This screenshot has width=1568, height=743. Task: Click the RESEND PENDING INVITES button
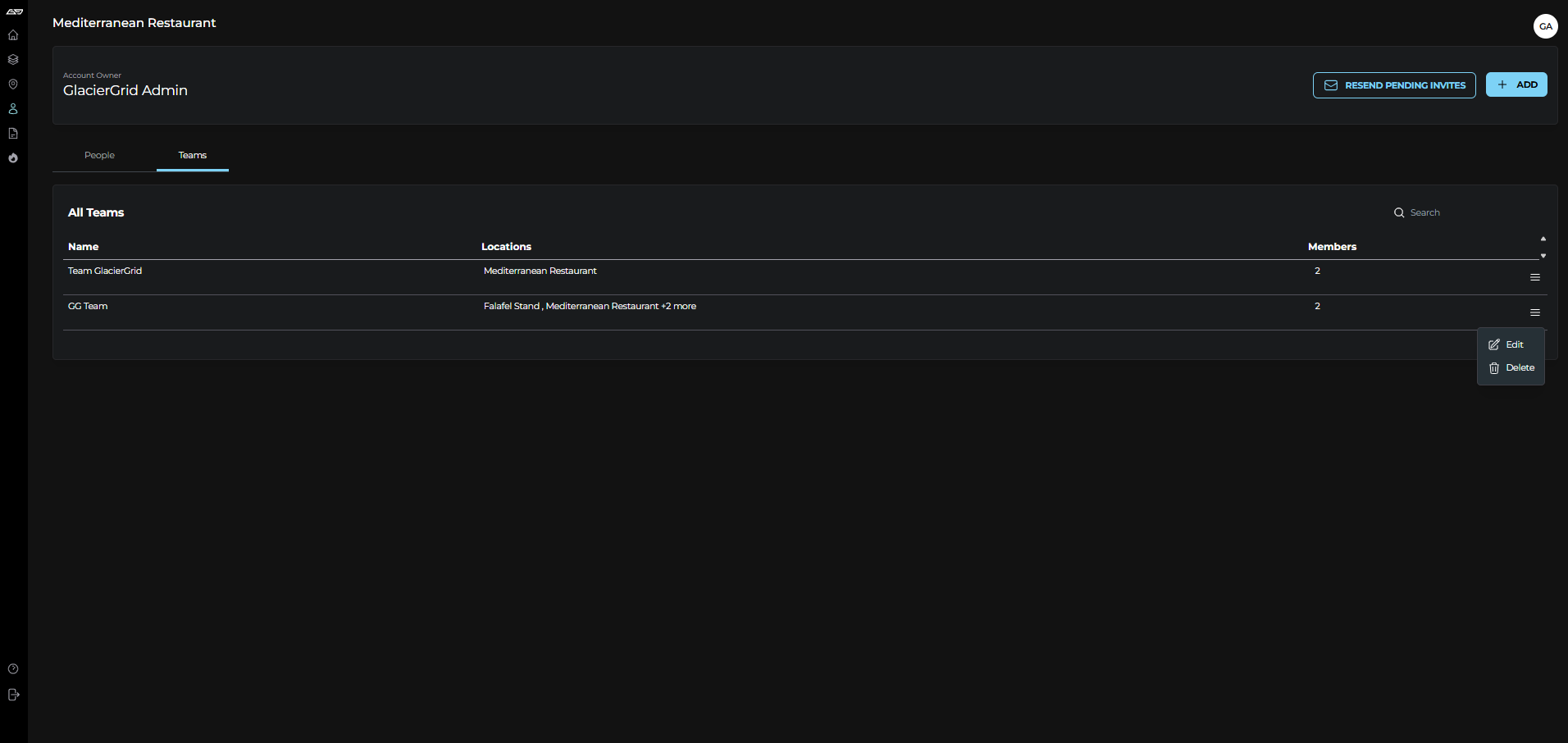pos(1394,84)
